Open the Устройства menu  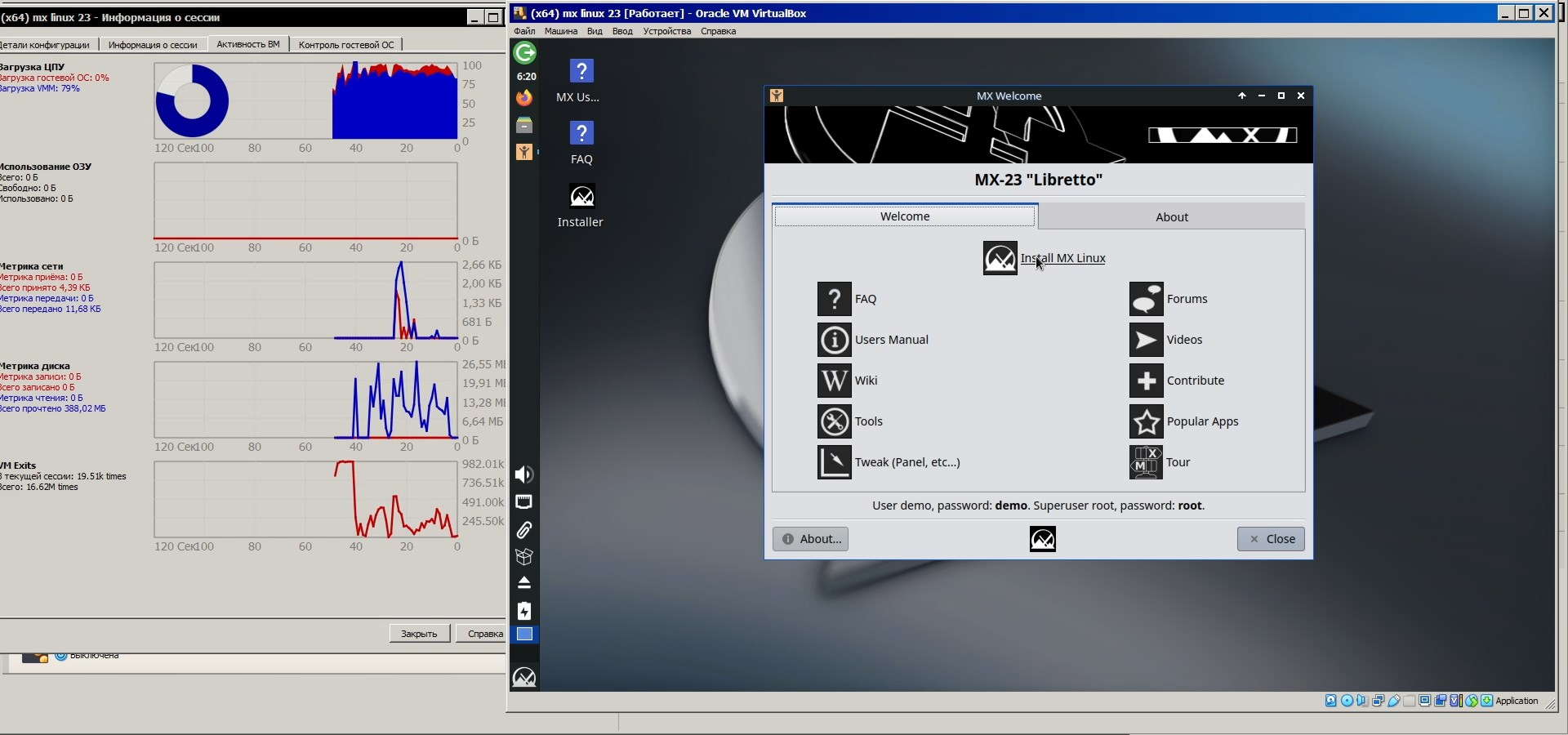666,31
